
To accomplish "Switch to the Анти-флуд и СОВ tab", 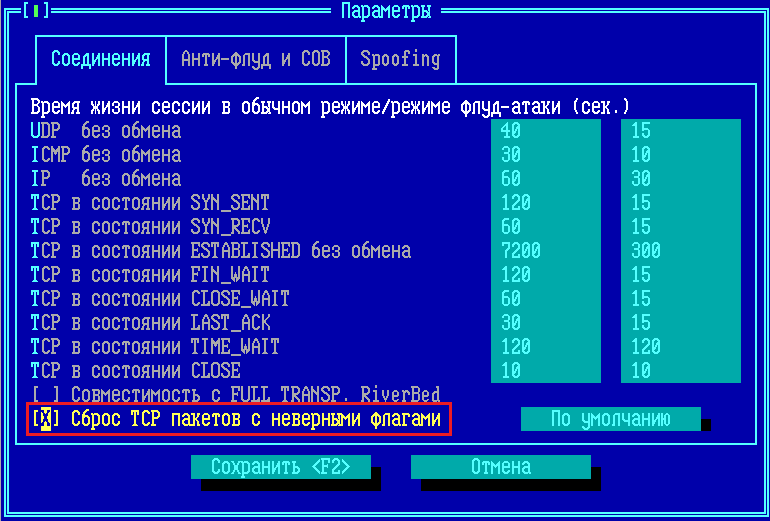I will [x=254, y=59].
